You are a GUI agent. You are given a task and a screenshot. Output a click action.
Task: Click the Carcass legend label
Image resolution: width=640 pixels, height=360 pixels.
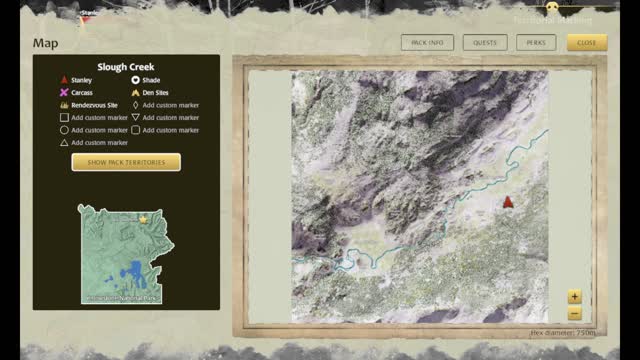click(82, 93)
